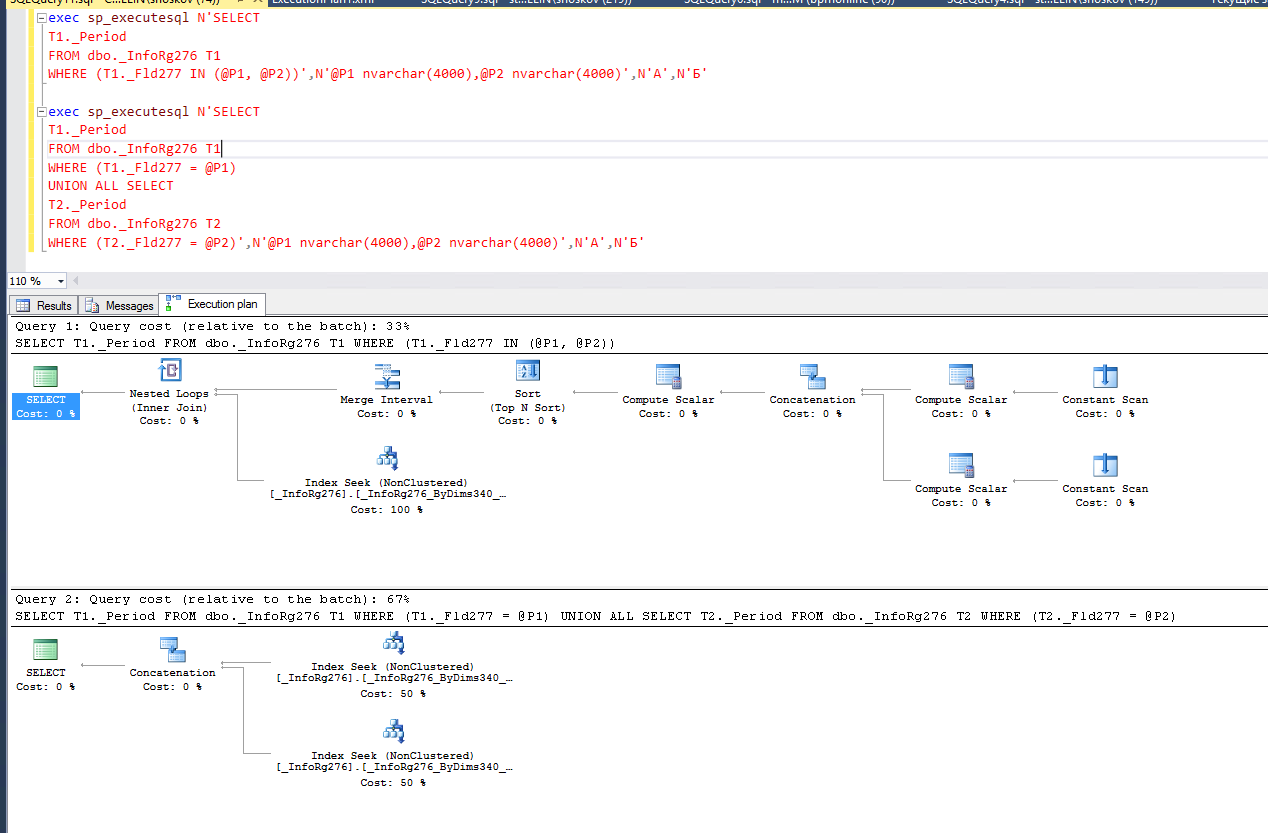Select the upper Compute Scalar right of Concatenation
1268x833 pixels.
[961, 391]
